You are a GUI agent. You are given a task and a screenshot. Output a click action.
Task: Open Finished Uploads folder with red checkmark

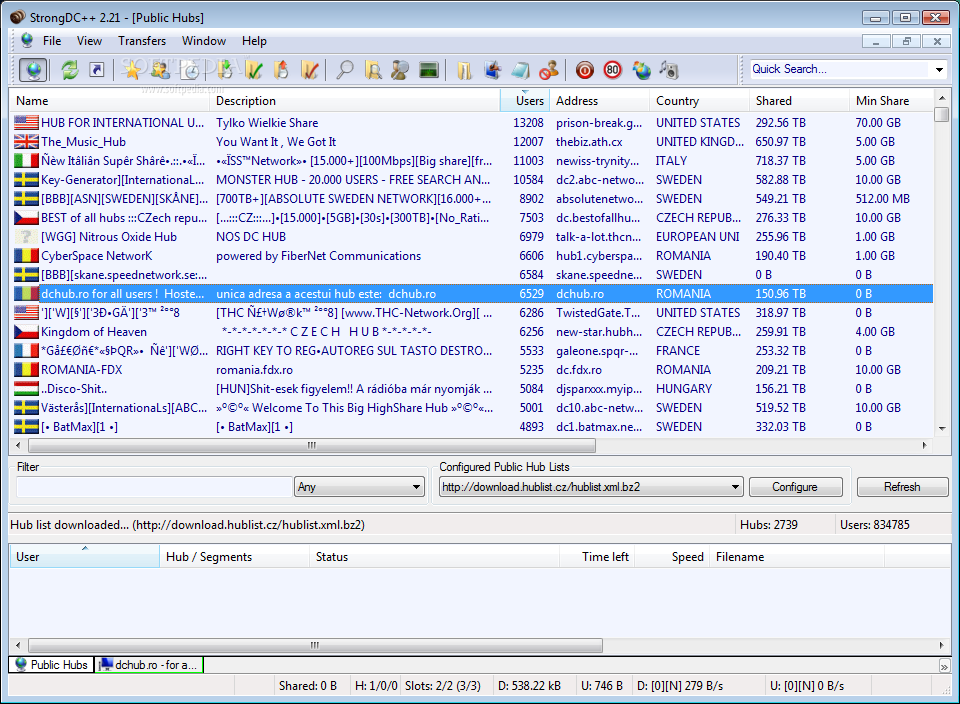(310, 70)
